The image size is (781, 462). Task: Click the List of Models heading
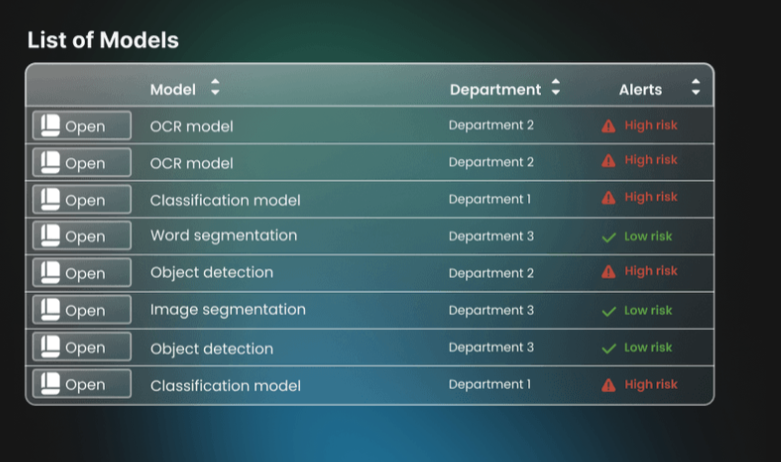coord(103,40)
